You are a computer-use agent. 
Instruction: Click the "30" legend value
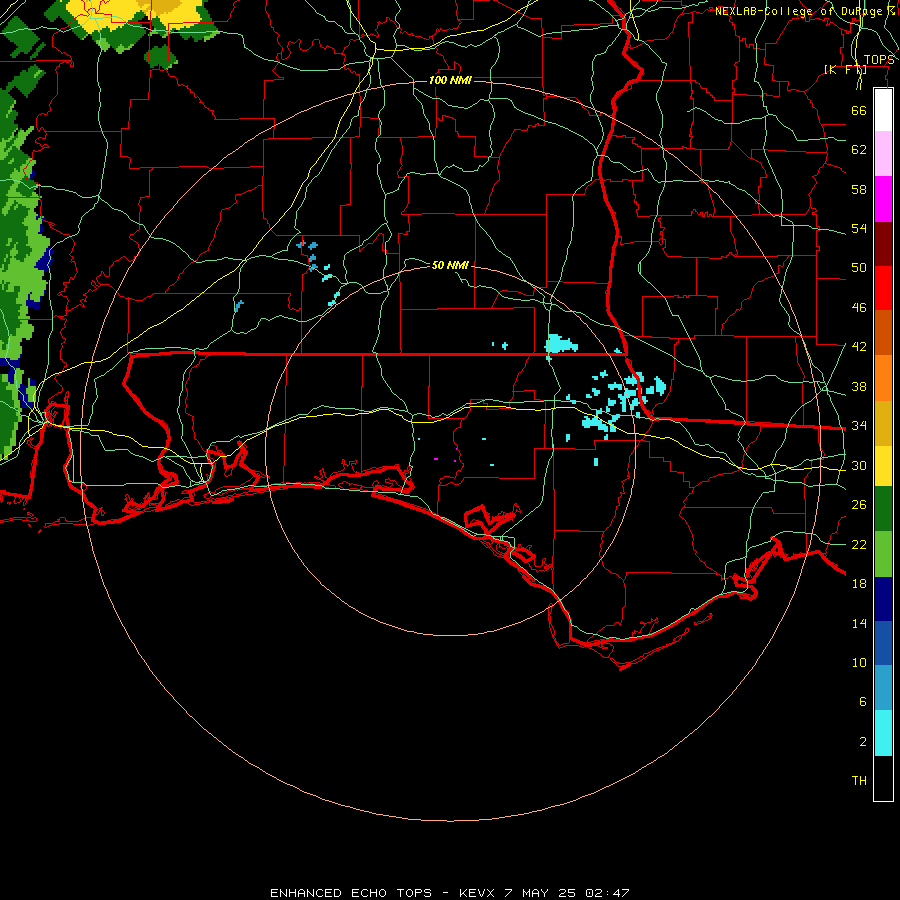click(x=859, y=465)
